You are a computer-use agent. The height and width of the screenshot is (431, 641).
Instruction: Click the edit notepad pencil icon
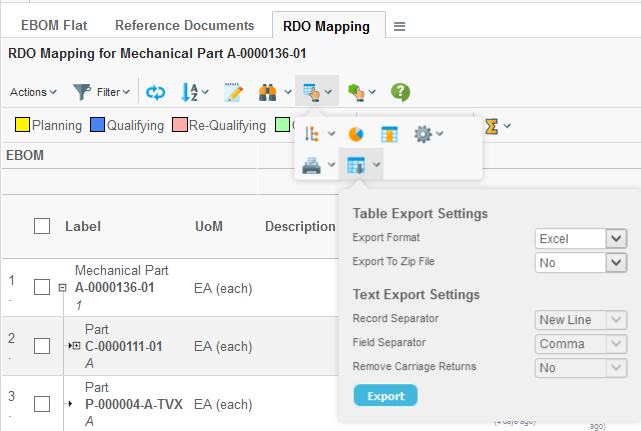pyautogui.click(x=234, y=92)
